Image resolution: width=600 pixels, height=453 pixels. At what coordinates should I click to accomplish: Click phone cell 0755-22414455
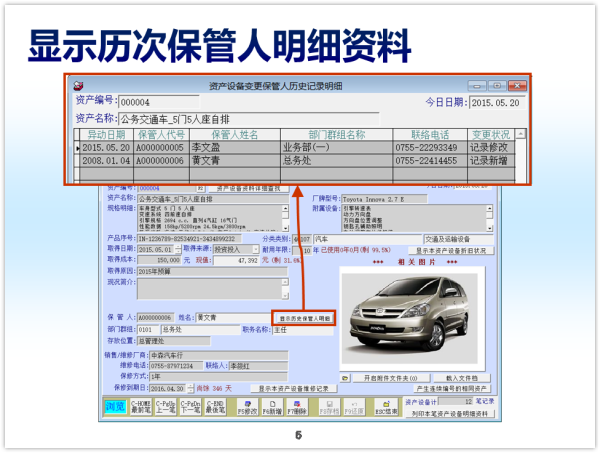430,161
